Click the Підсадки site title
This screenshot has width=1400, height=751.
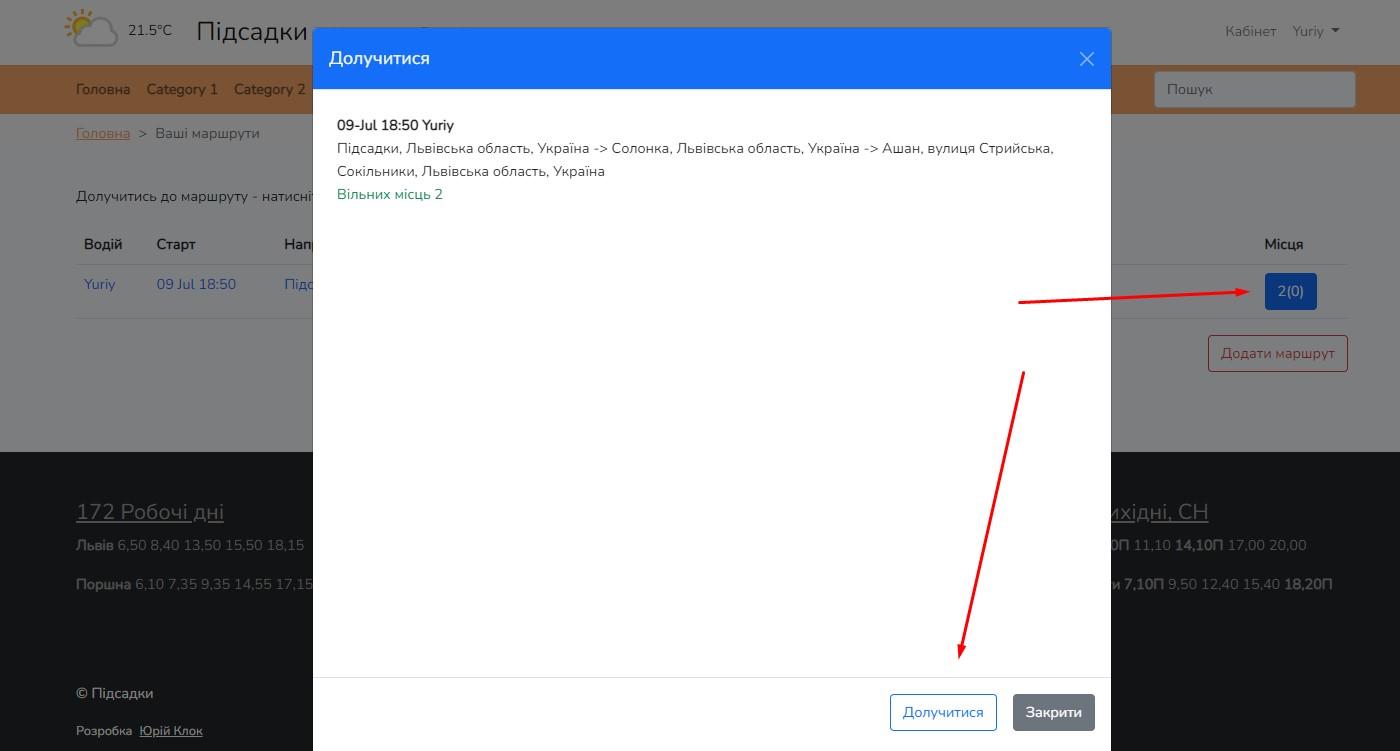pos(252,31)
